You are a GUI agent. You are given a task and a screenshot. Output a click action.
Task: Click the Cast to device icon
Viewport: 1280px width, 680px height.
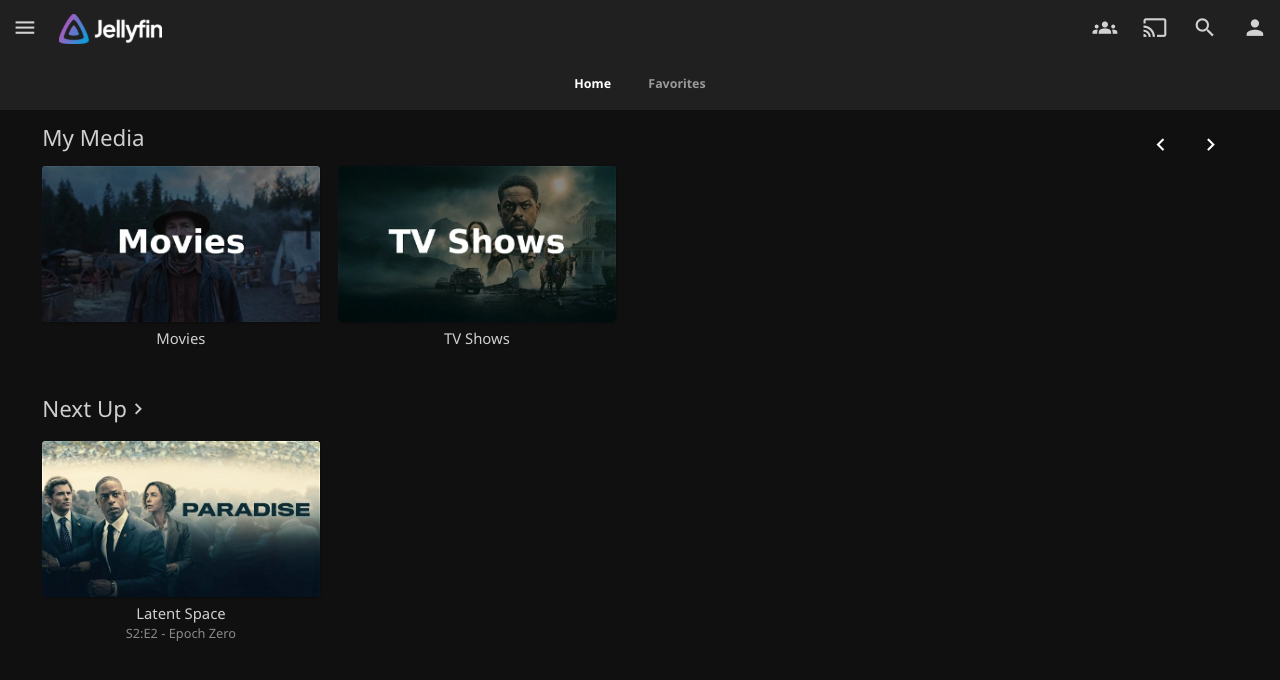[x=1154, y=27]
